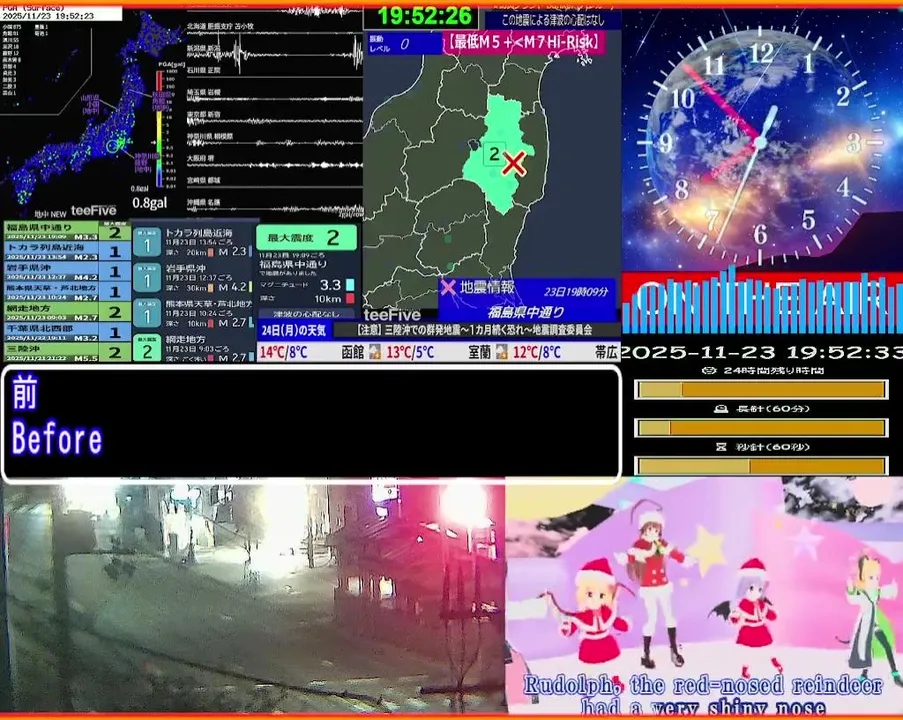This screenshot has width=903, height=720.
Task: Click the green circle marker on Japan PGA map
Action: point(113,146)
